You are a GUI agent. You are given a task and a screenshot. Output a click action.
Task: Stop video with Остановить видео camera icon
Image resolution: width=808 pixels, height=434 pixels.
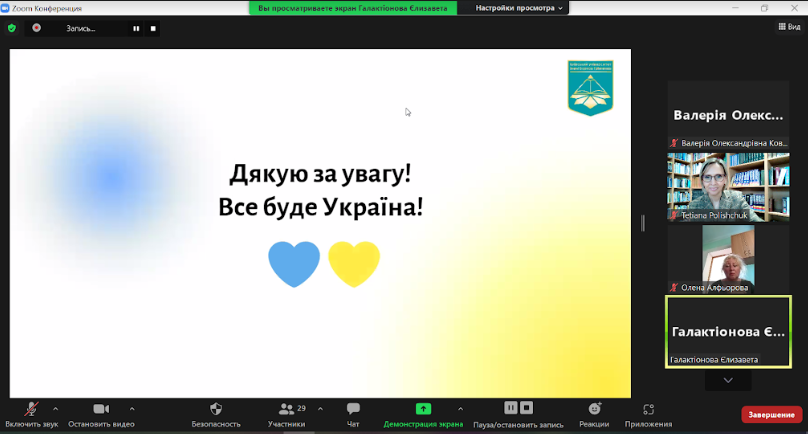(100, 409)
